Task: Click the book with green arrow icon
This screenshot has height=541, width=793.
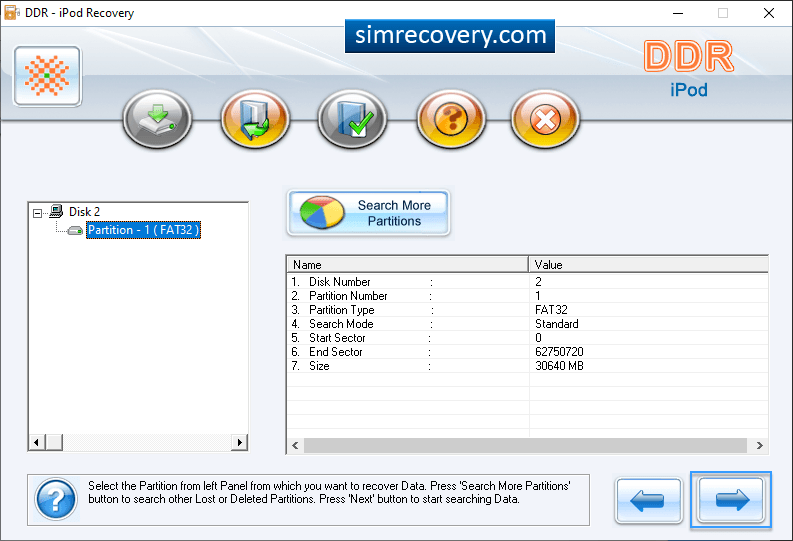Action: coord(255,119)
